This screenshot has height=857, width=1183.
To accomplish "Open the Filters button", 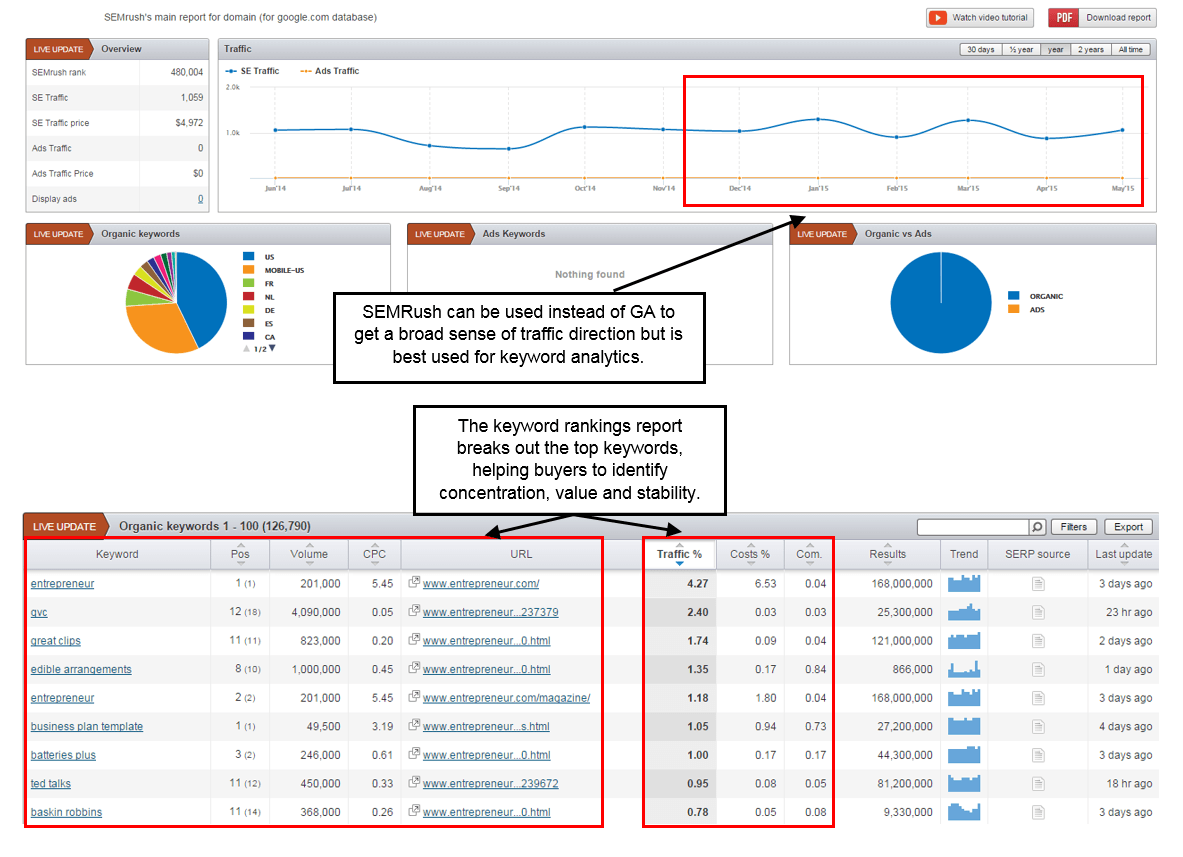I will [1074, 527].
